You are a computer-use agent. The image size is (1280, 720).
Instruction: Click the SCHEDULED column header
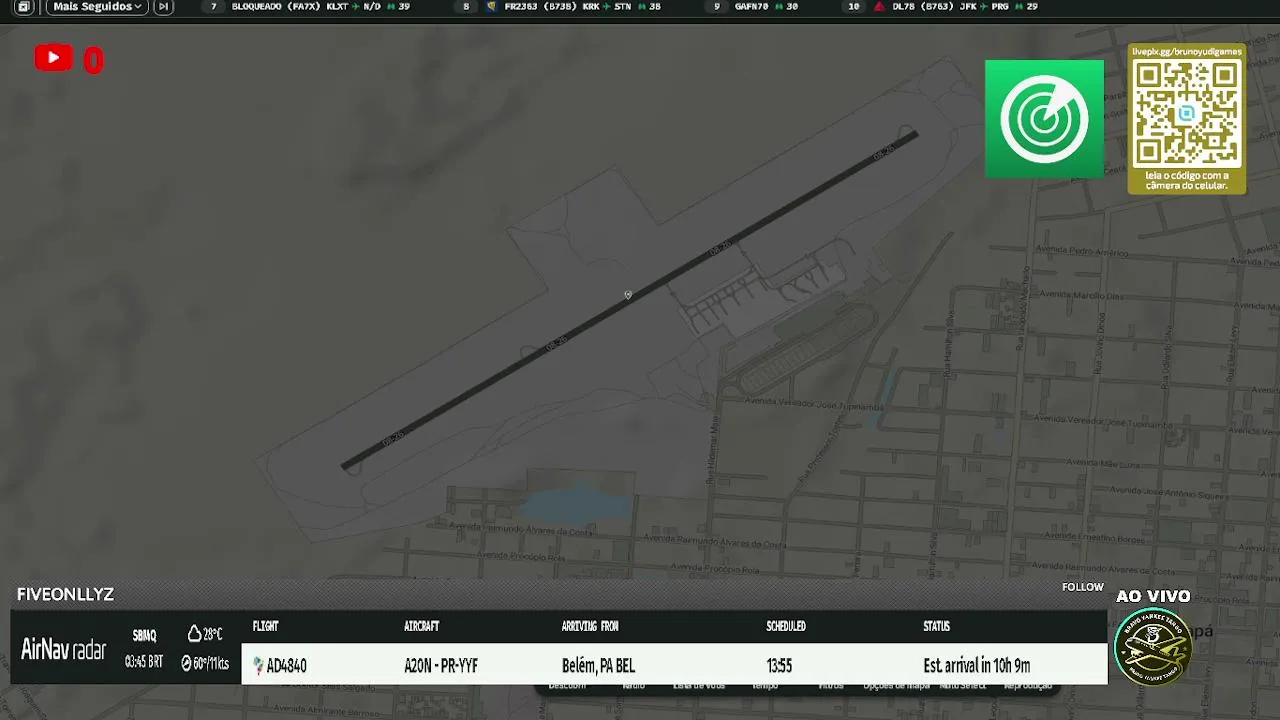pos(786,626)
